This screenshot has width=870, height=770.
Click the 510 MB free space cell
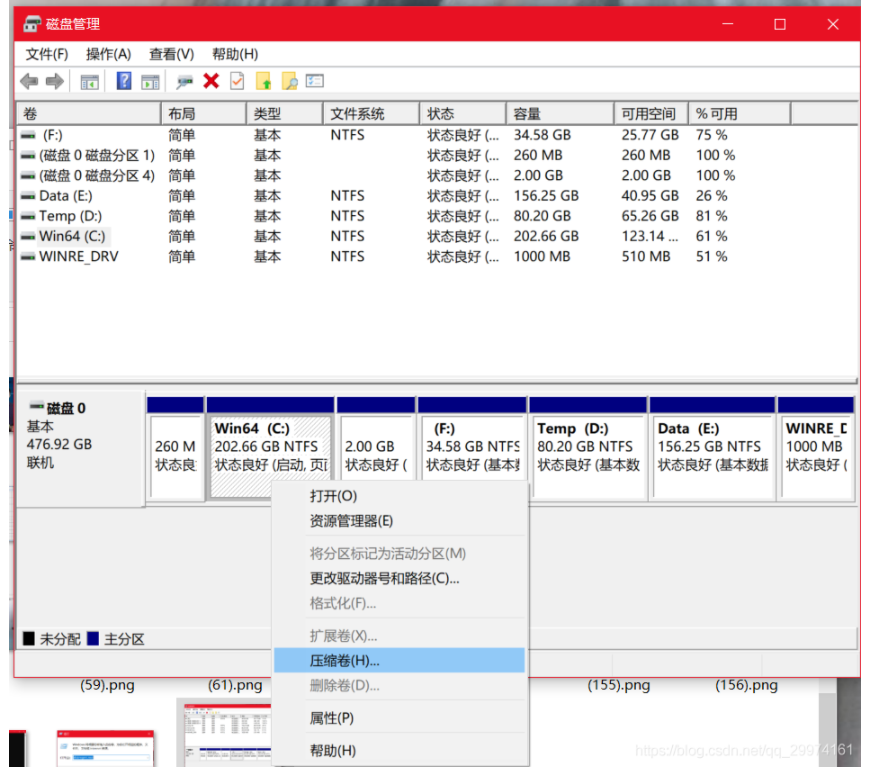(x=646, y=256)
